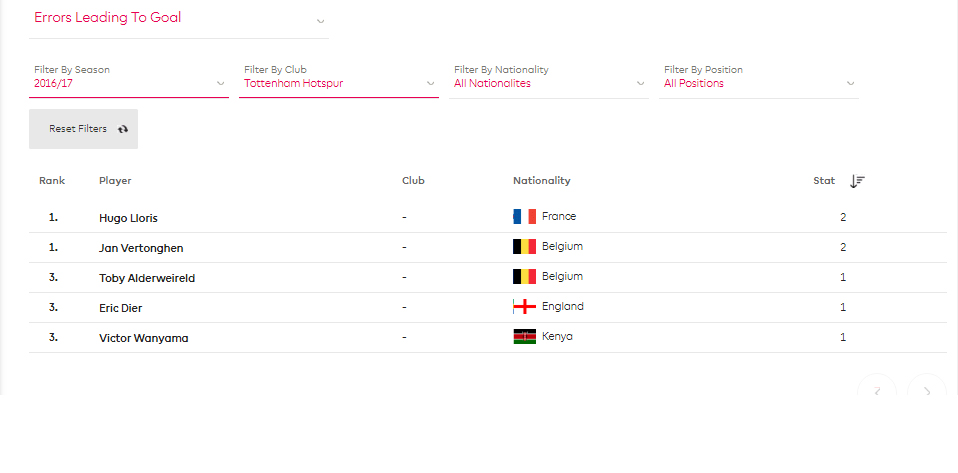Click Jan Vertonghen's Belgium flag icon
958x473 pixels.
tap(524, 246)
